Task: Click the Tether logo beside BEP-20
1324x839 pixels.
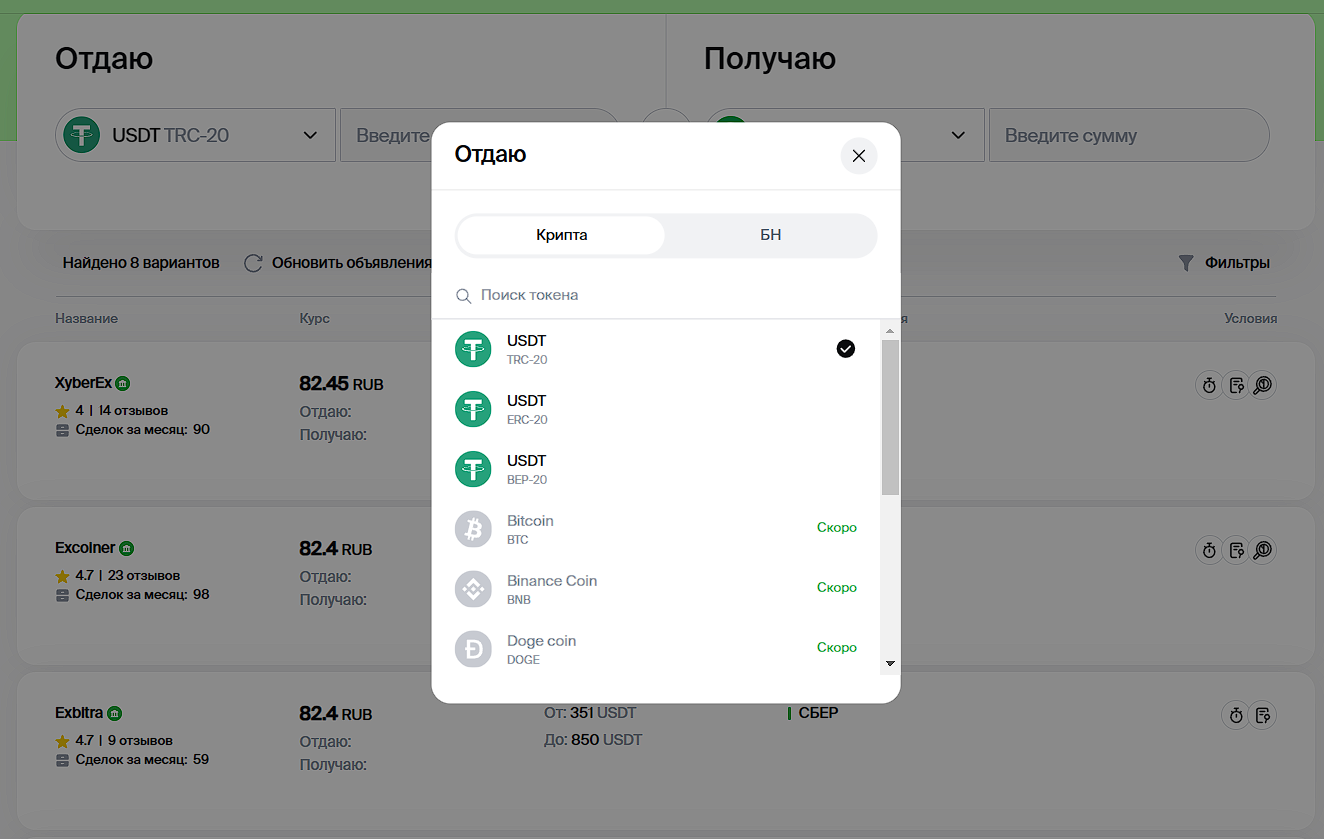Action: (x=473, y=469)
